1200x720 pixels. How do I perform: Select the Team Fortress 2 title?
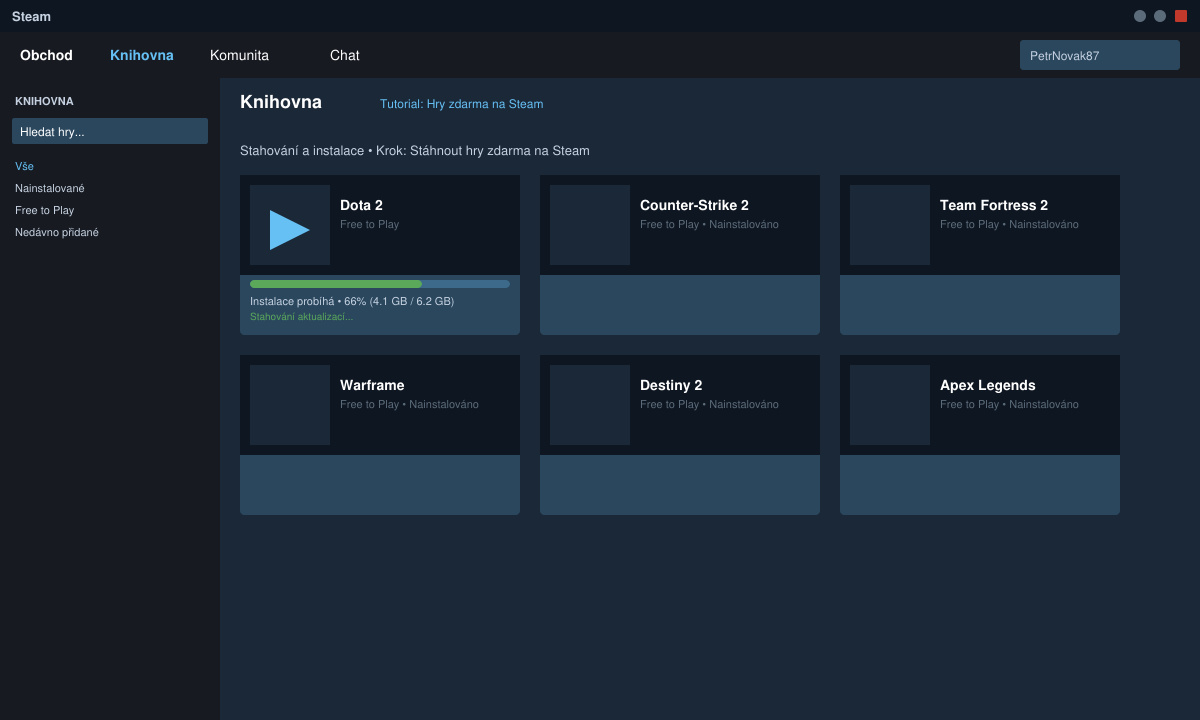click(994, 205)
